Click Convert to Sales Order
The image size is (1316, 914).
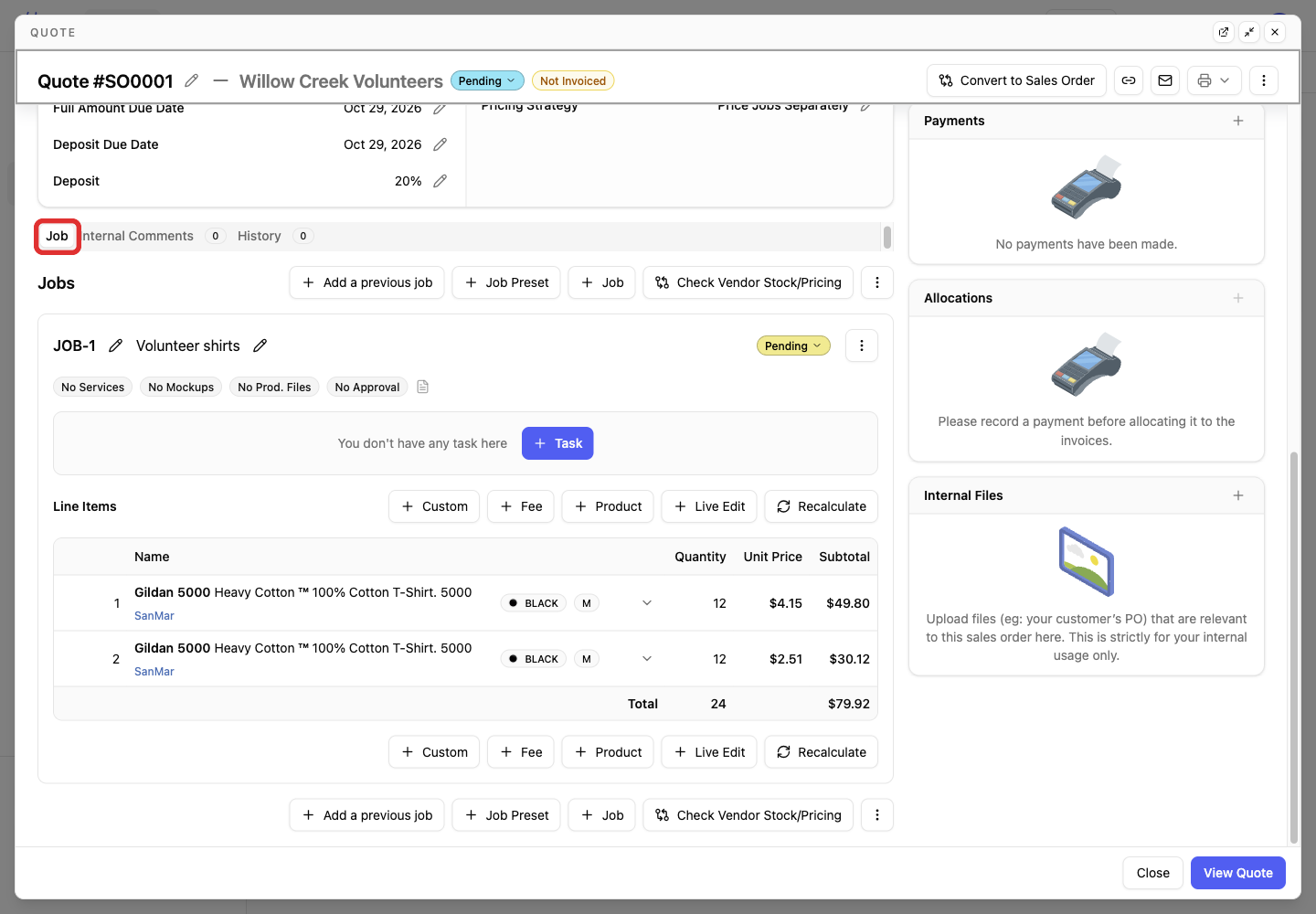pos(1017,80)
